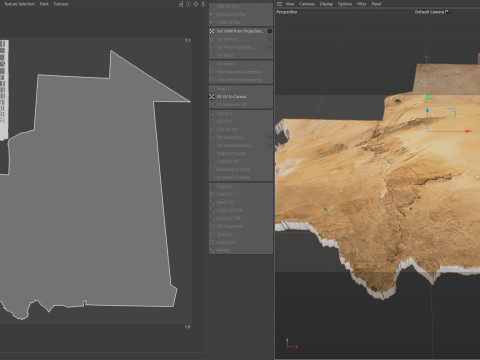Image resolution: width=480 pixels, height=360 pixels.
Task: Choose Rounding to Quad
Action: point(240,177)
